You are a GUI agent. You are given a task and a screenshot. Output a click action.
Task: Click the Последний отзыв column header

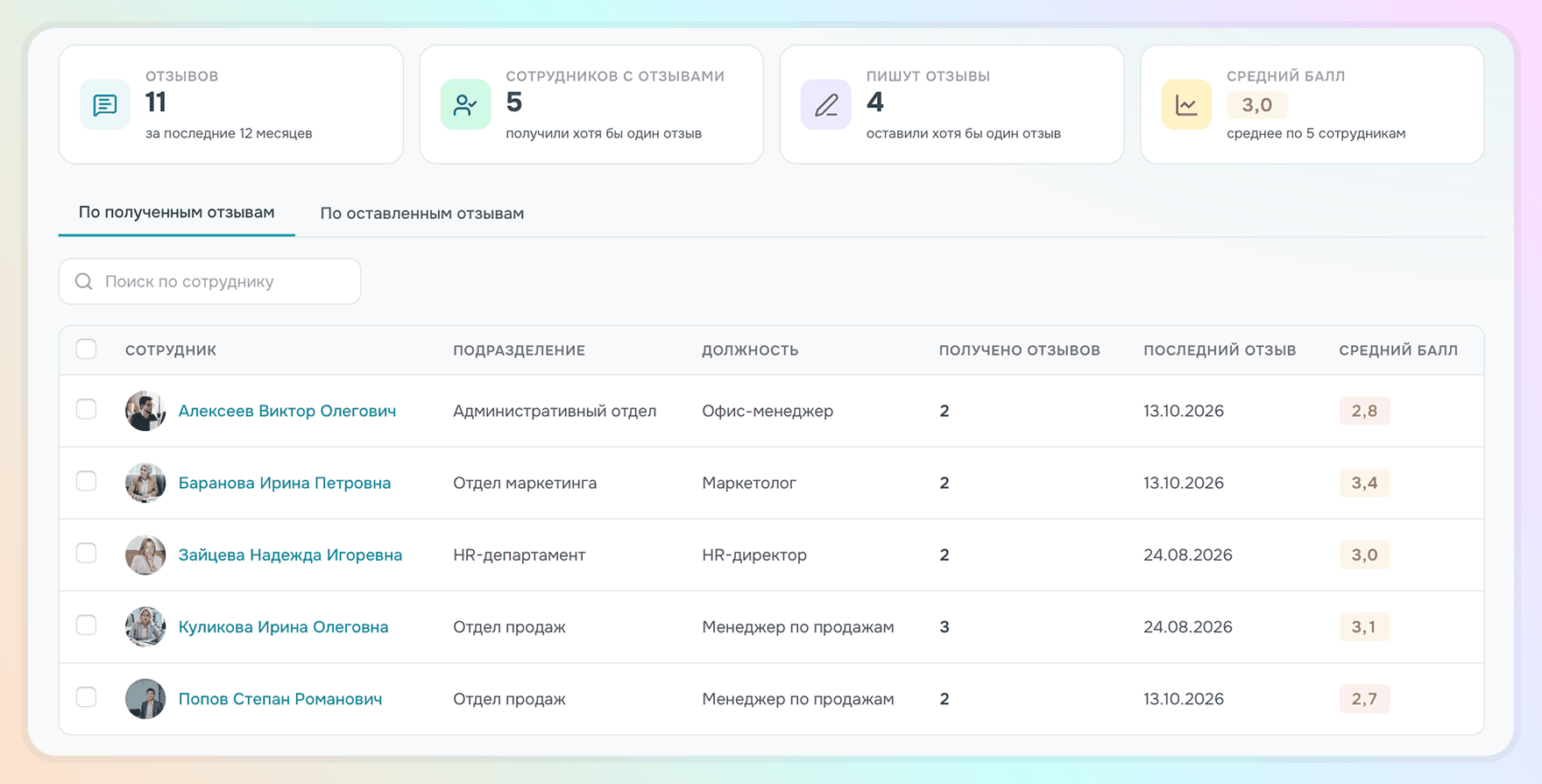[x=1220, y=350]
